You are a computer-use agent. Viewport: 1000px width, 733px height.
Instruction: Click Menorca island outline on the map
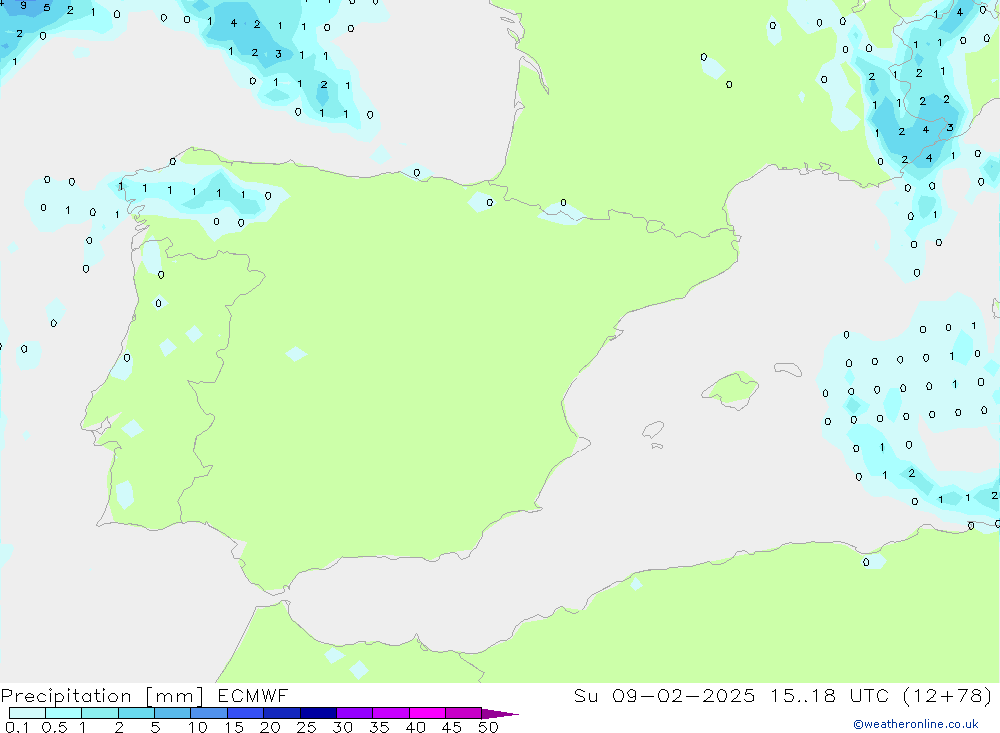[x=788, y=369]
